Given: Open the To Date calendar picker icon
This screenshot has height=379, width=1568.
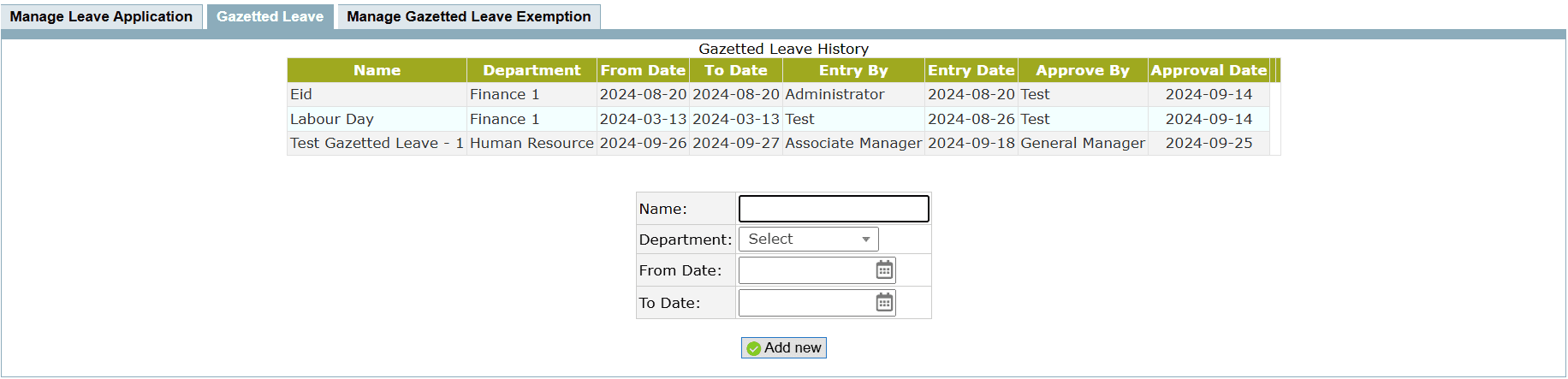Looking at the screenshot, I should (x=884, y=303).
